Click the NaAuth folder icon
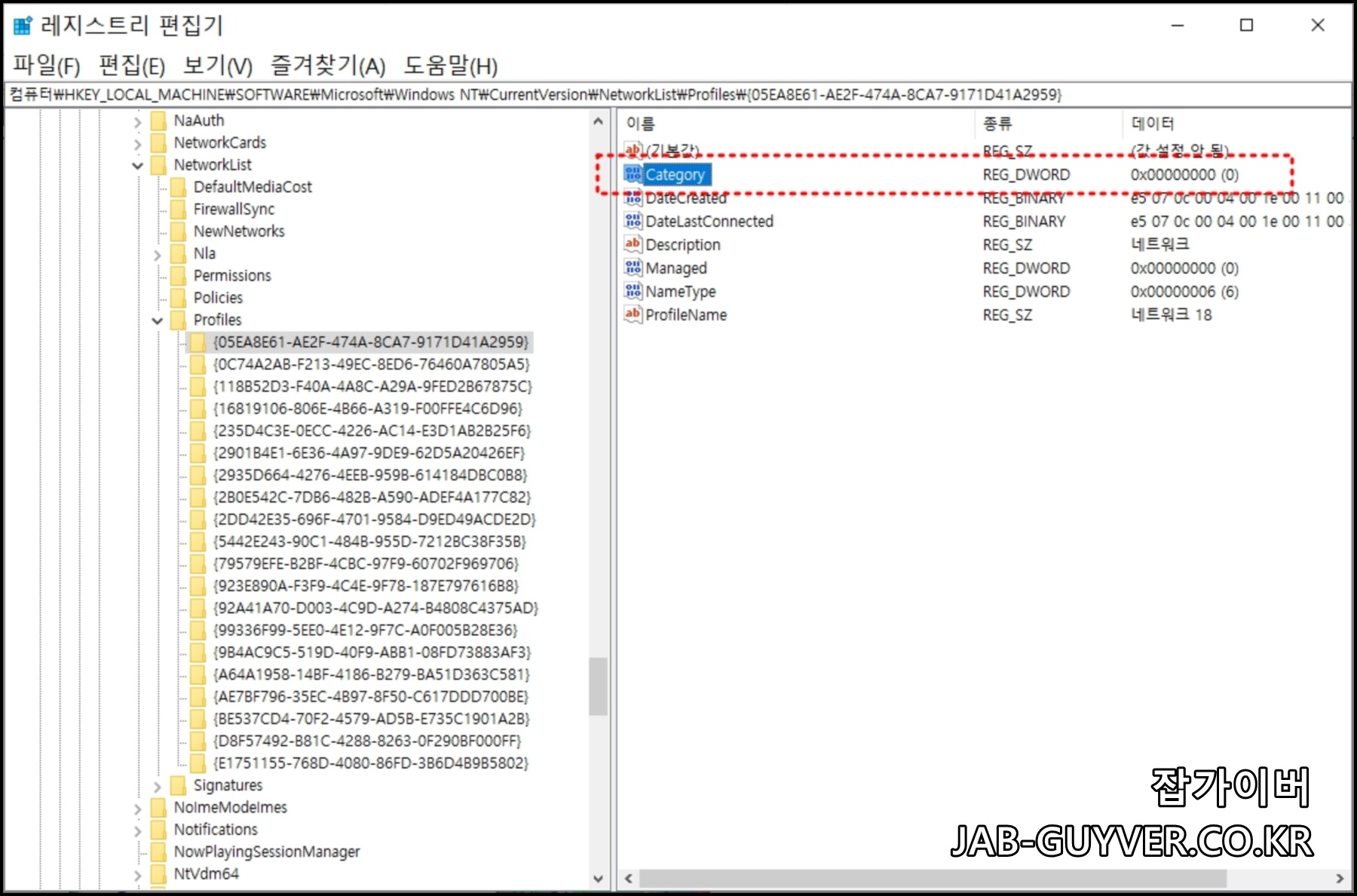 click(x=158, y=121)
